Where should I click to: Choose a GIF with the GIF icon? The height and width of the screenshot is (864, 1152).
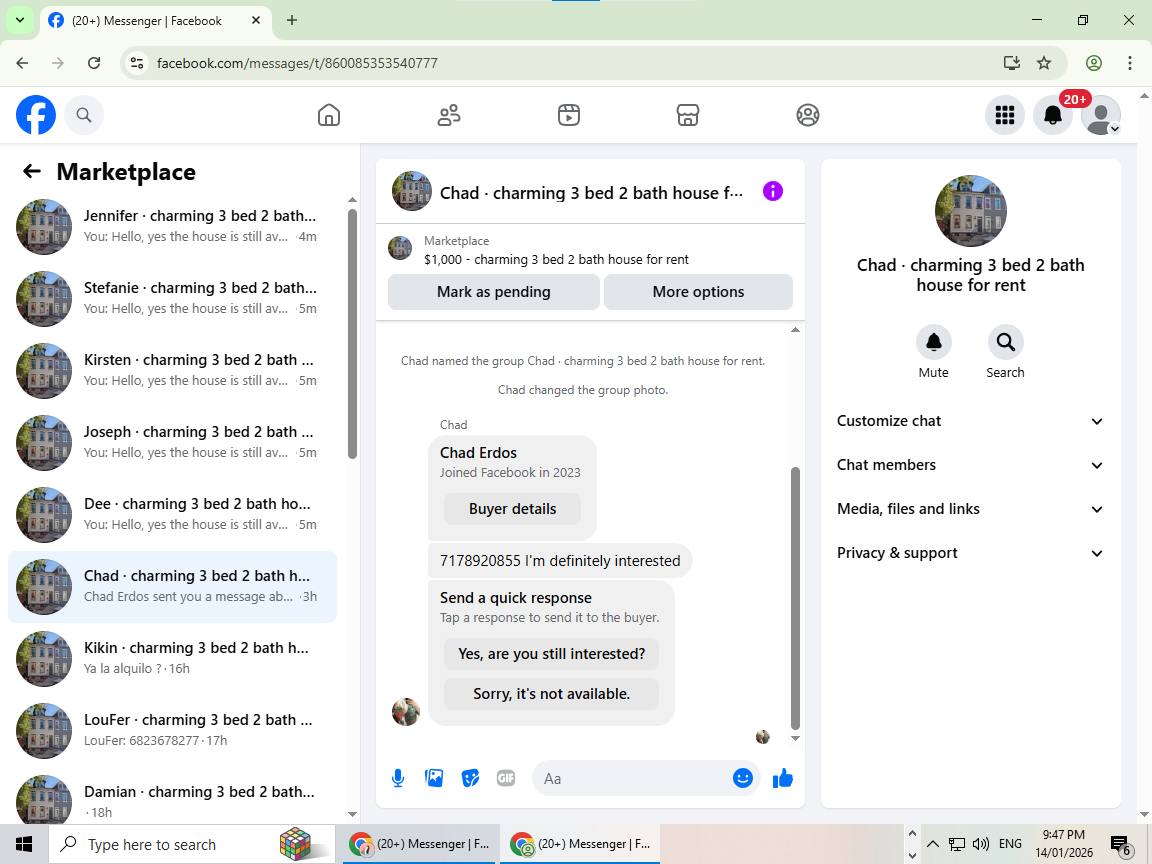point(505,778)
